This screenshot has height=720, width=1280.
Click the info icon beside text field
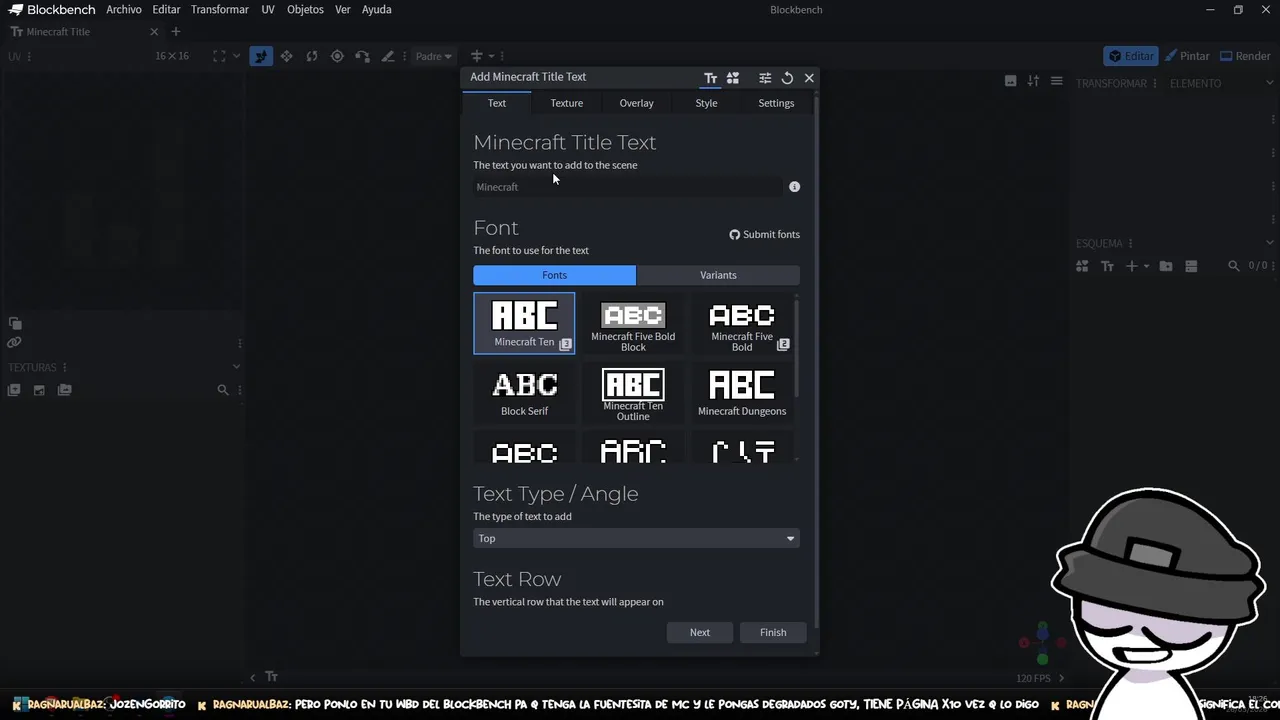click(x=794, y=187)
